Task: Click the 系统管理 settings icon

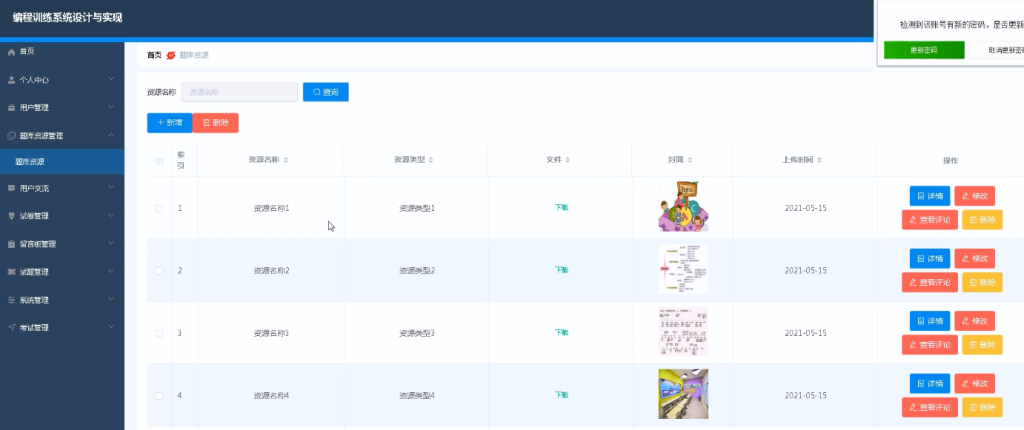Action: 11,301
